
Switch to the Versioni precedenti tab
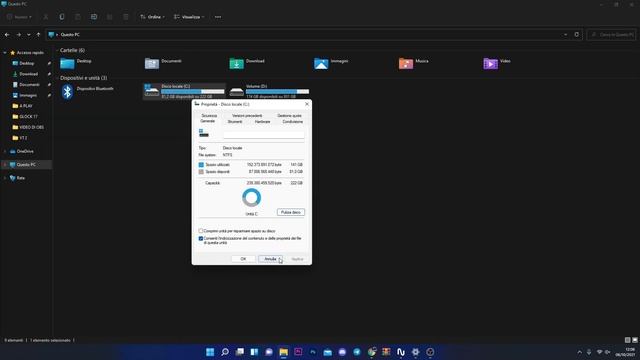247,116
